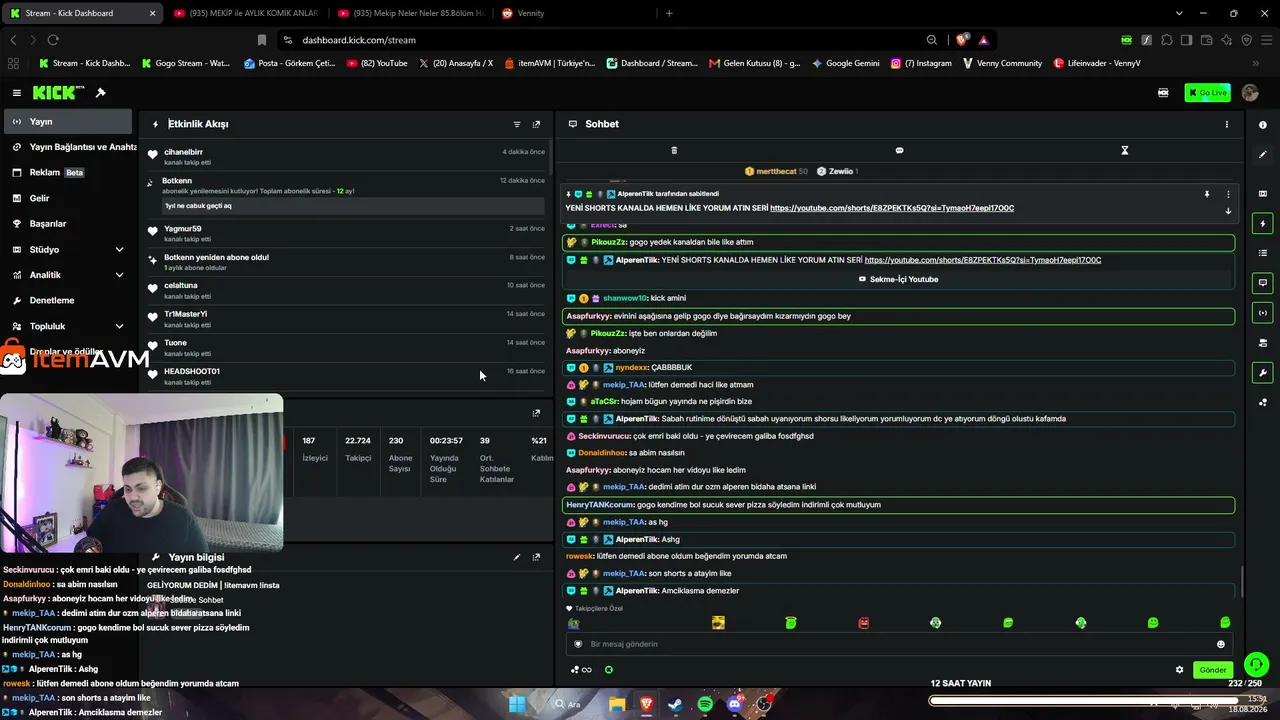Click follower cihanelbirr in activity feed
Viewport: 1280px width, 720px height.
183,152
